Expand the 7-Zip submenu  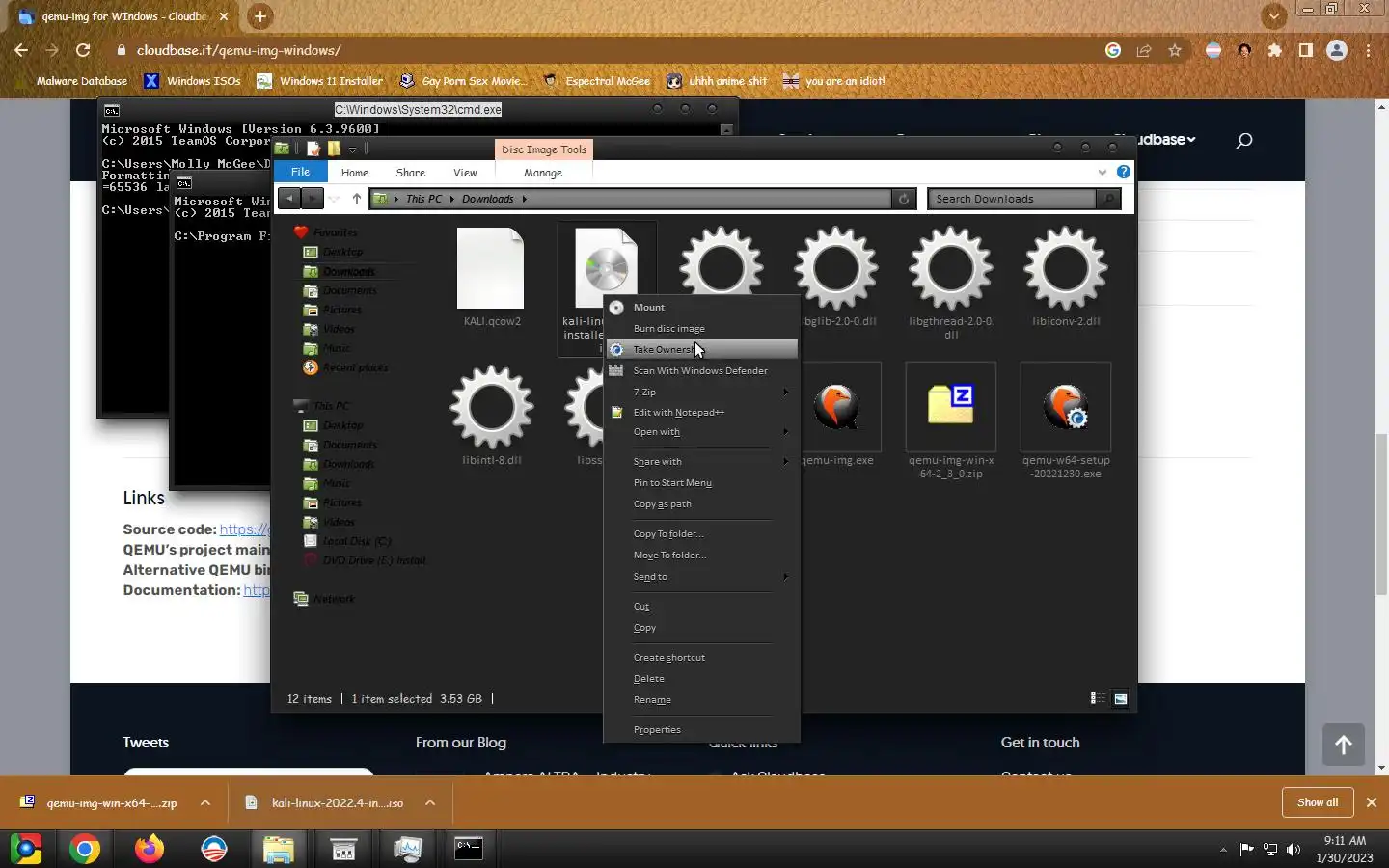pos(701,392)
